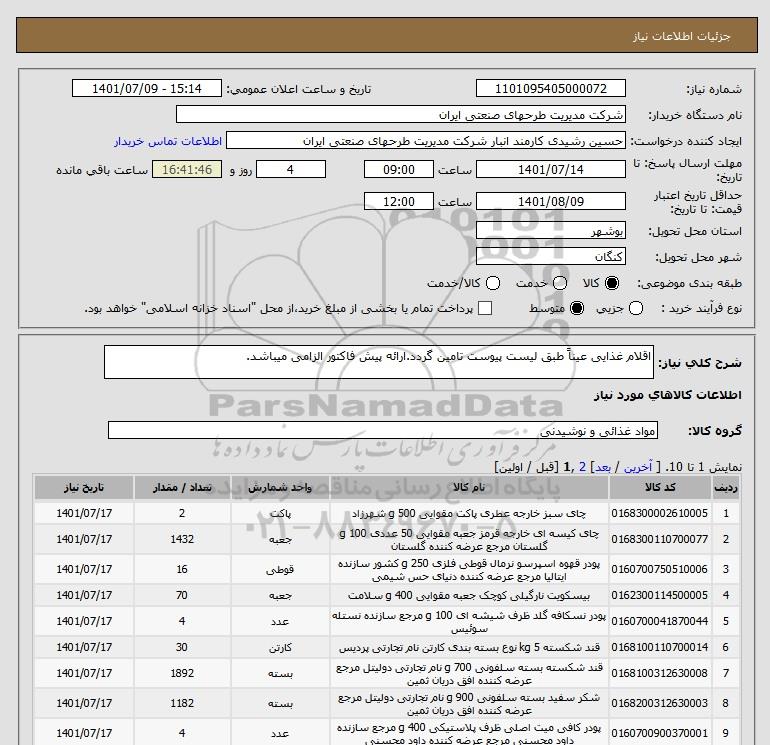Click the delivery city field کنگان
Viewport: 770px width, 745px height.
(550, 256)
